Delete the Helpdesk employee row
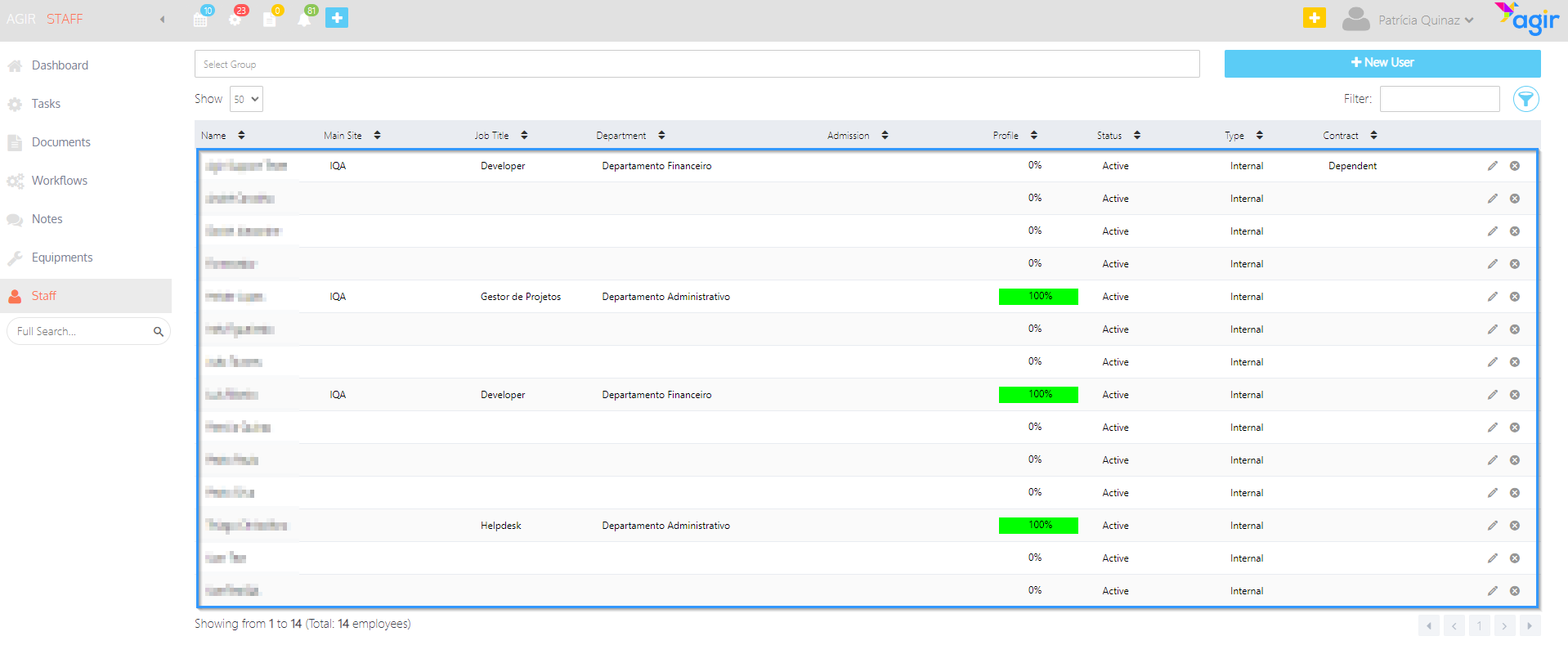Screen dimensions: 1568x645 pos(1515,526)
